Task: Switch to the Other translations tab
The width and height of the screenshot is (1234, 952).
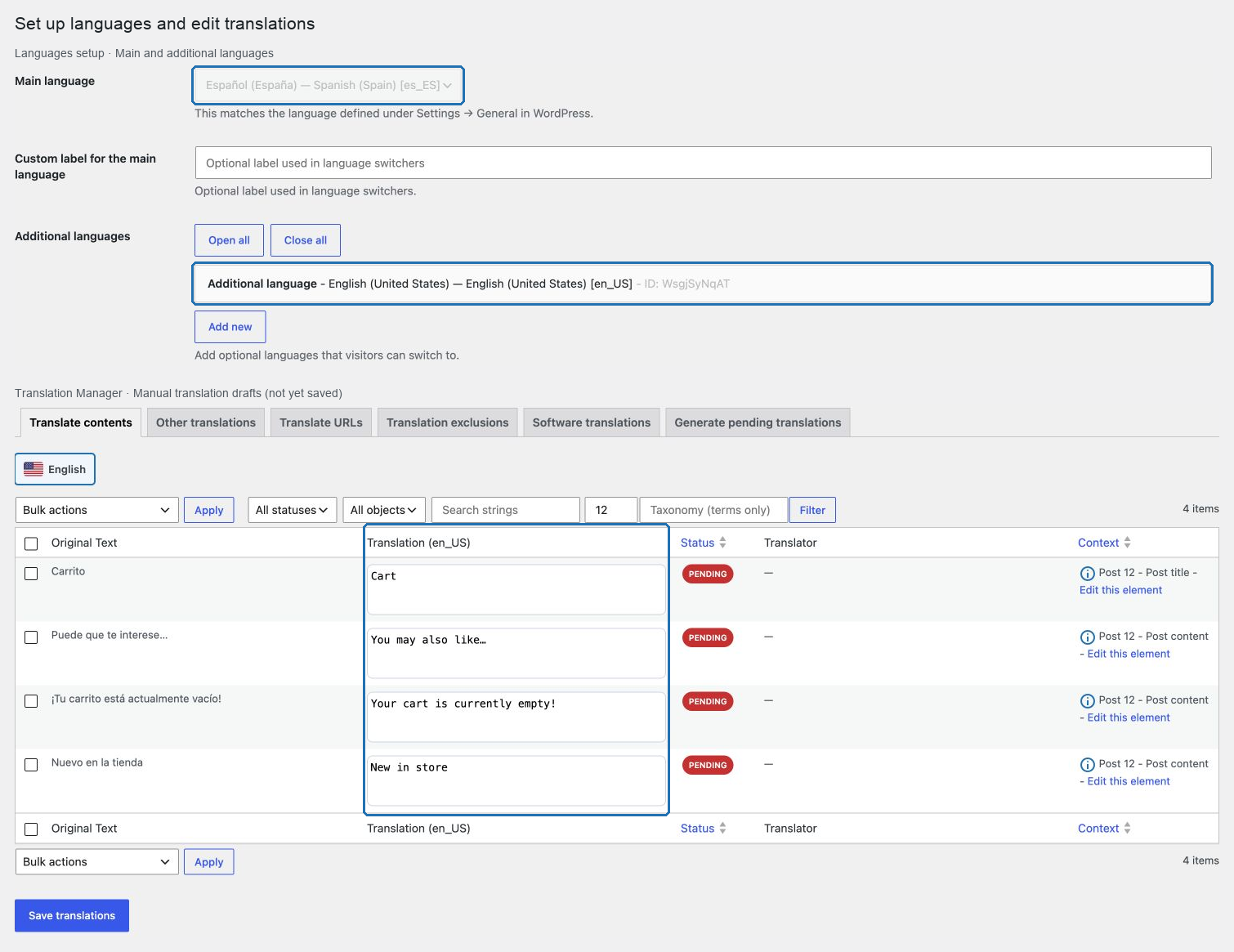Action: click(206, 422)
